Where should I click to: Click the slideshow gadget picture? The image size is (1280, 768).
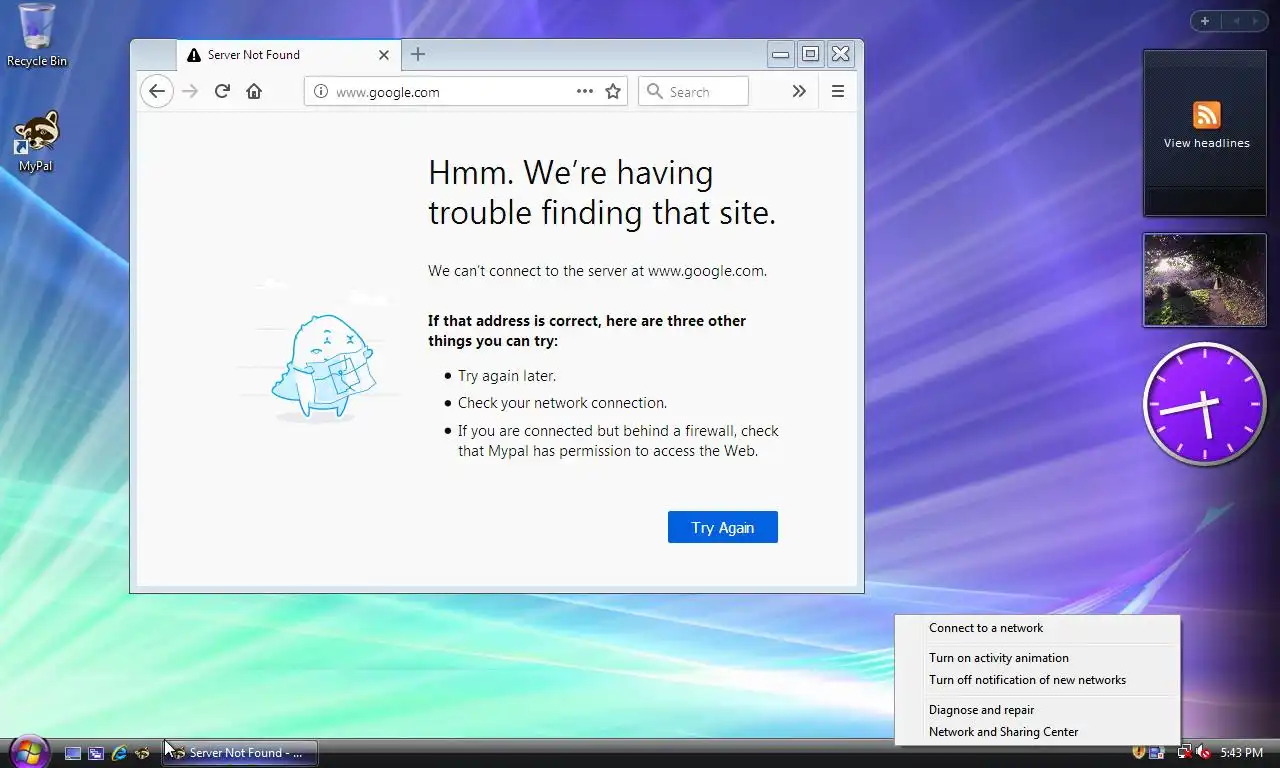point(1205,280)
